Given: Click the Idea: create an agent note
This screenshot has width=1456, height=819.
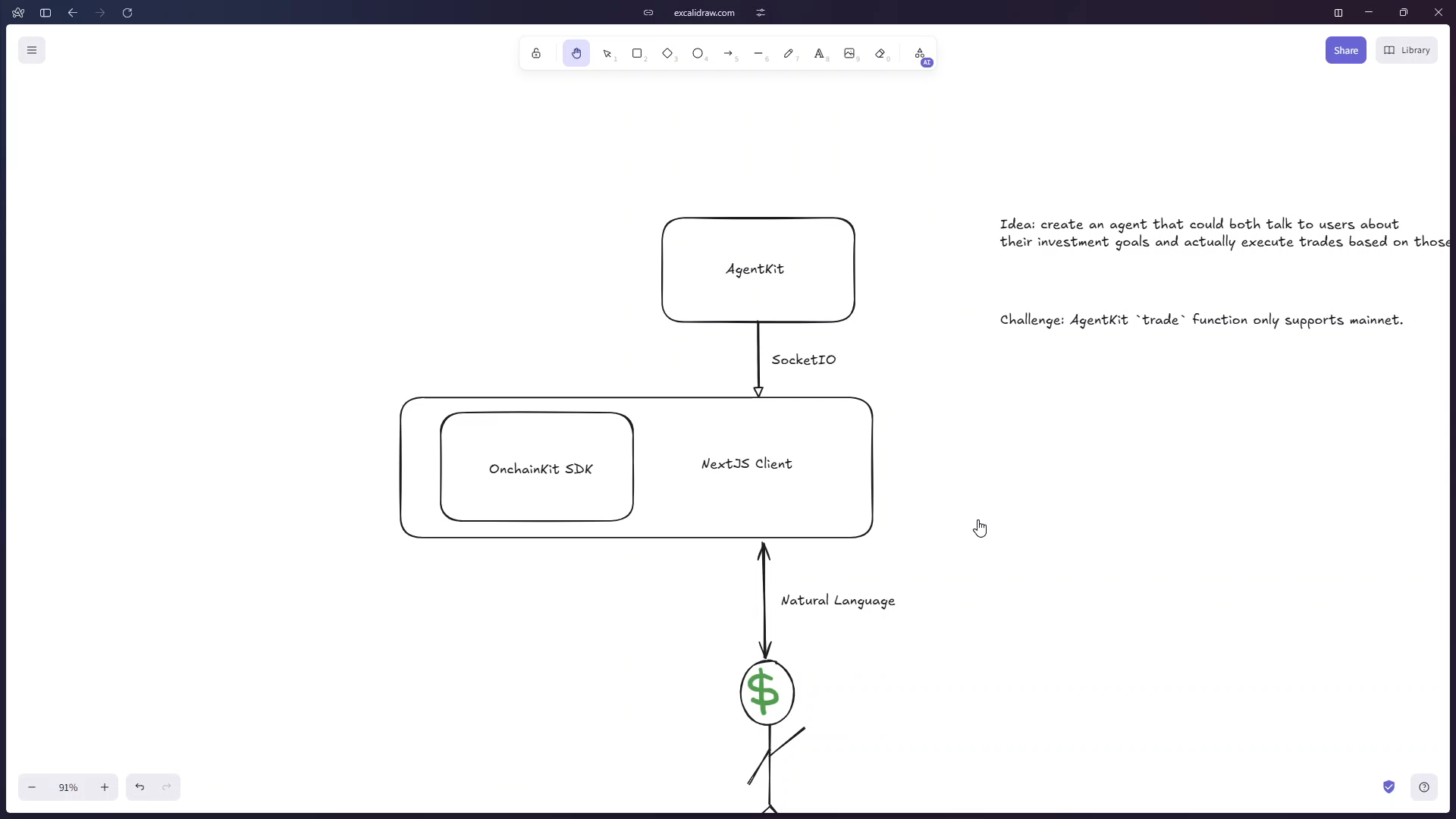Looking at the screenshot, I should (1225, 233).
